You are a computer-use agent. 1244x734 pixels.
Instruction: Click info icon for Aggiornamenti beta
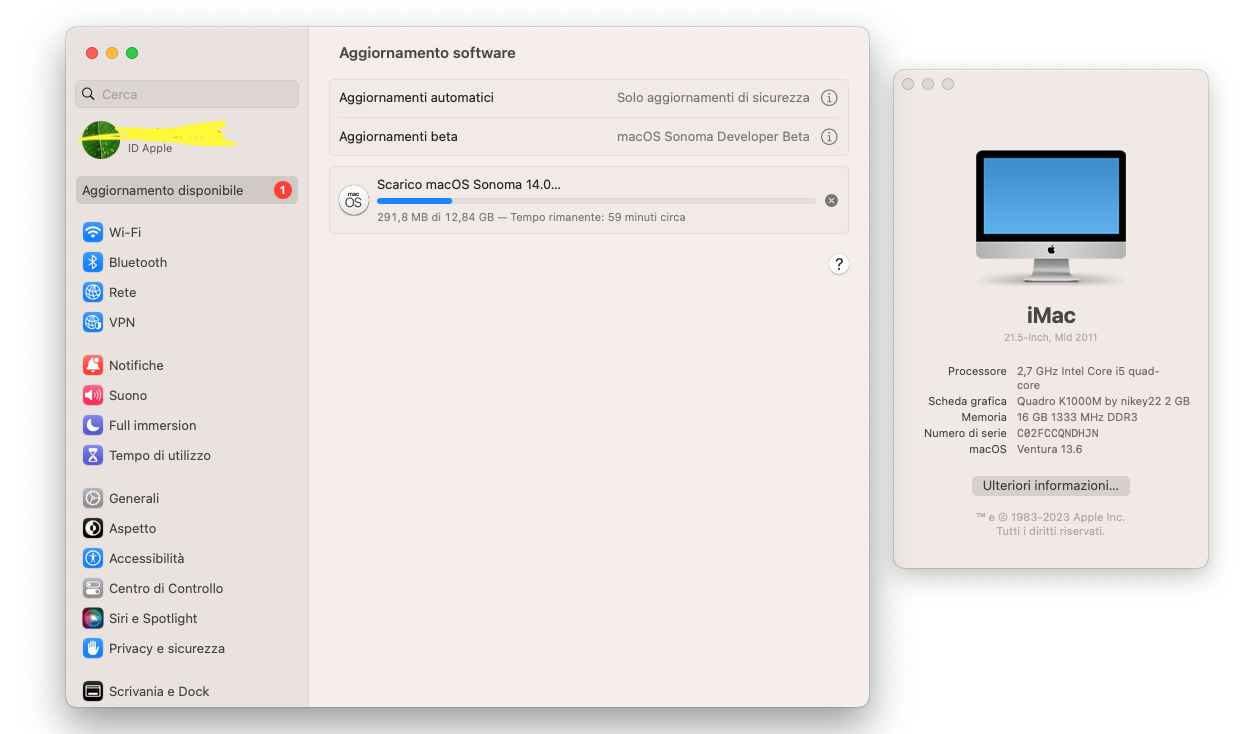(x=829, y=137)
